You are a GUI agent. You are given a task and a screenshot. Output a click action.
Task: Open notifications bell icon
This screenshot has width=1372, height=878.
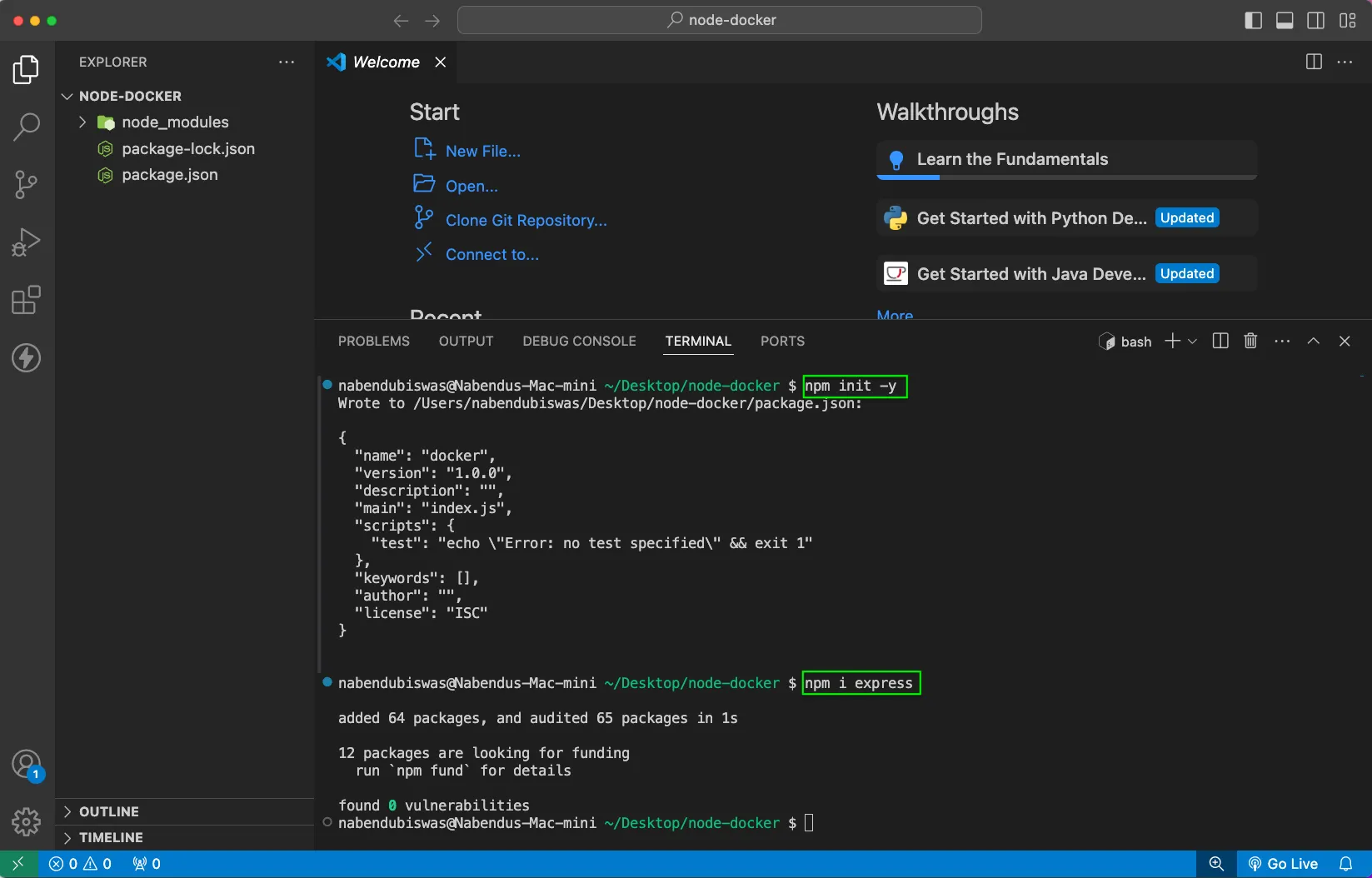click(x=1345, y=864)
